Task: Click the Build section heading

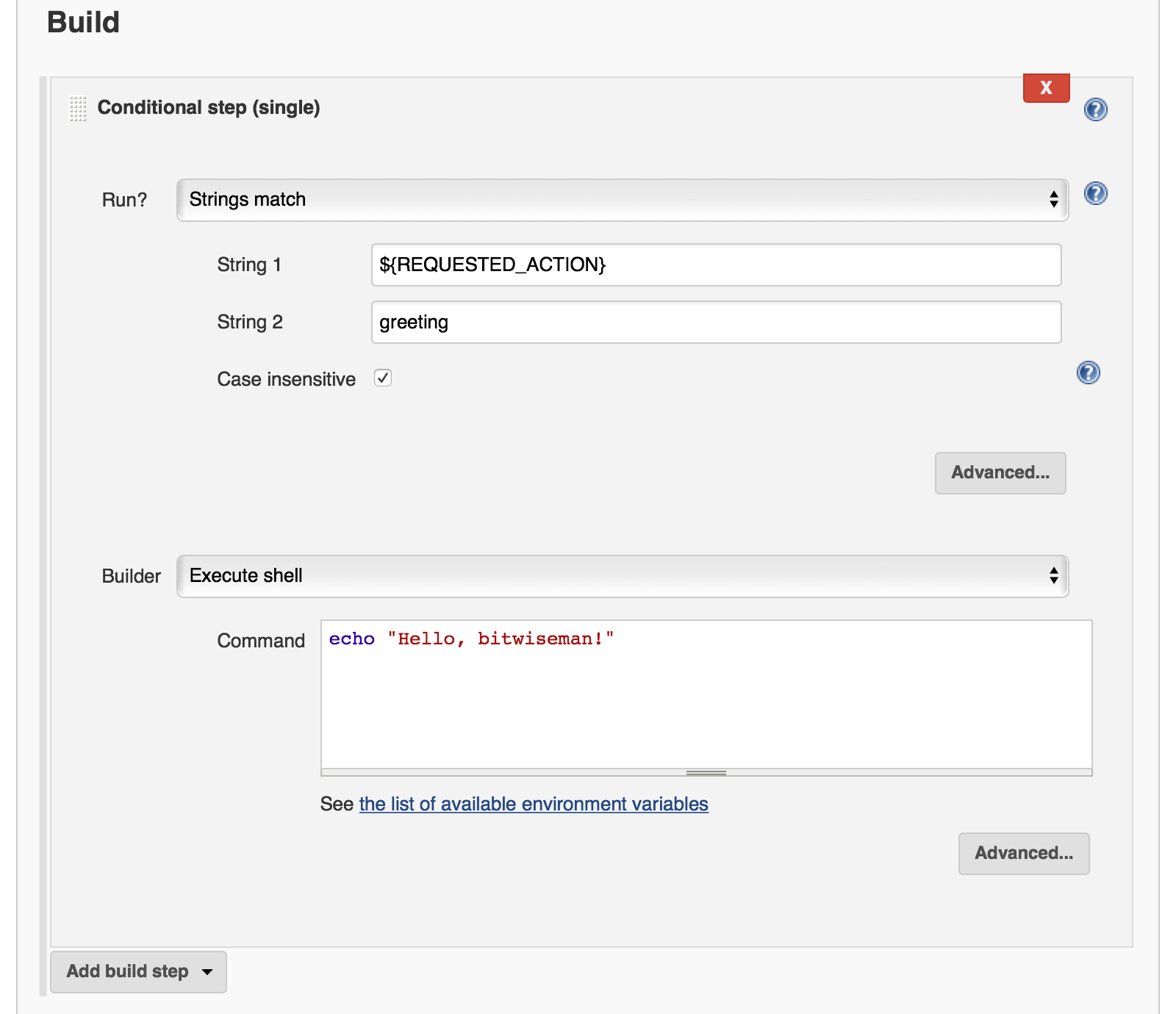Action: pyautogui.click(x=83, y=23)
